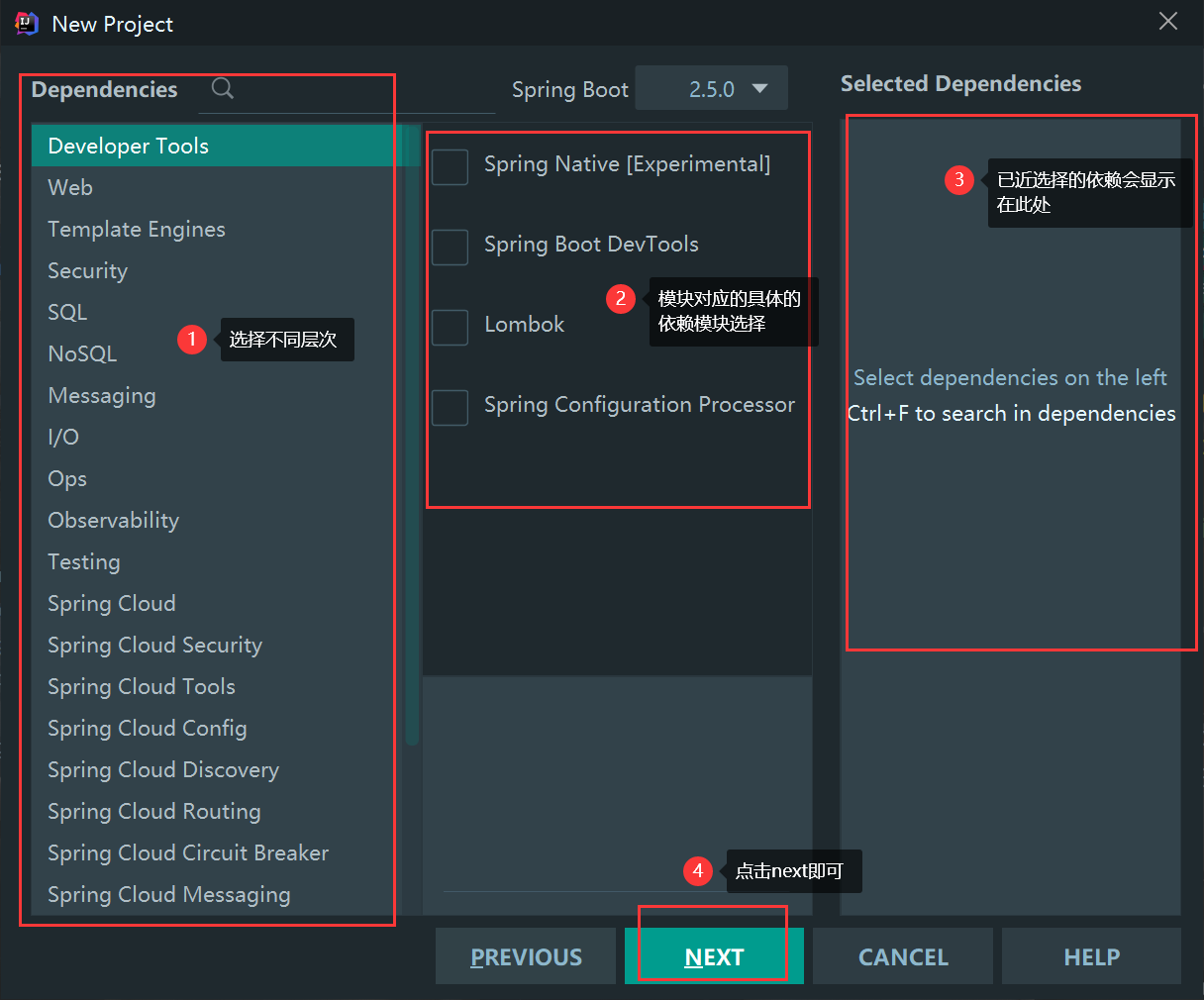Tick the Lombok checkbox
This screenshot has width=1204, height=1000.
coord(451,327)
